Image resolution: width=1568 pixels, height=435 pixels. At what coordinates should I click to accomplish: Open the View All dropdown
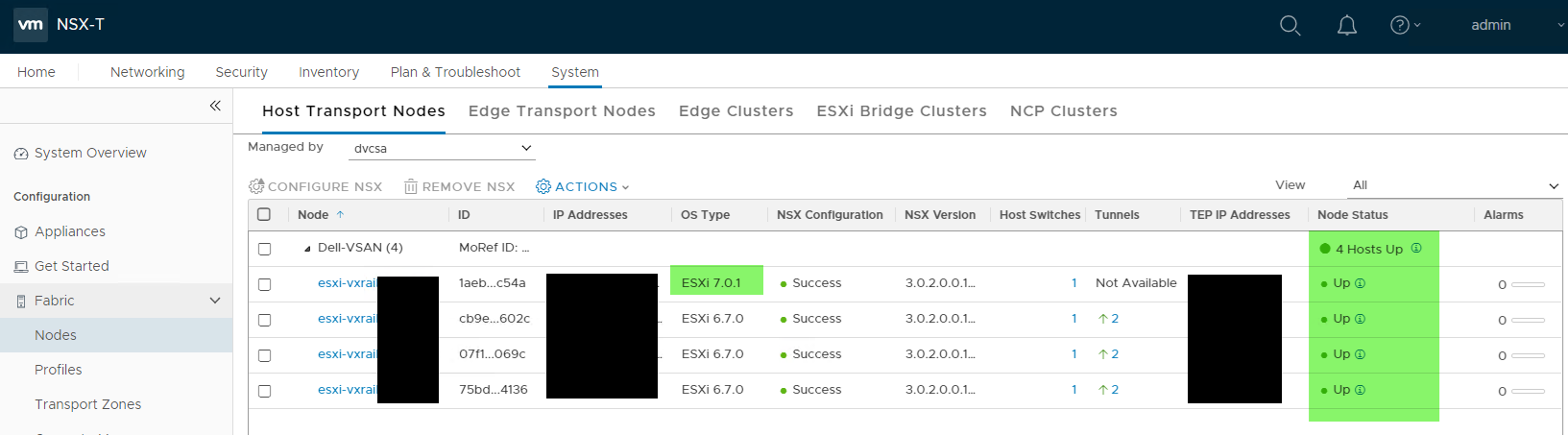pos(1455,185)
